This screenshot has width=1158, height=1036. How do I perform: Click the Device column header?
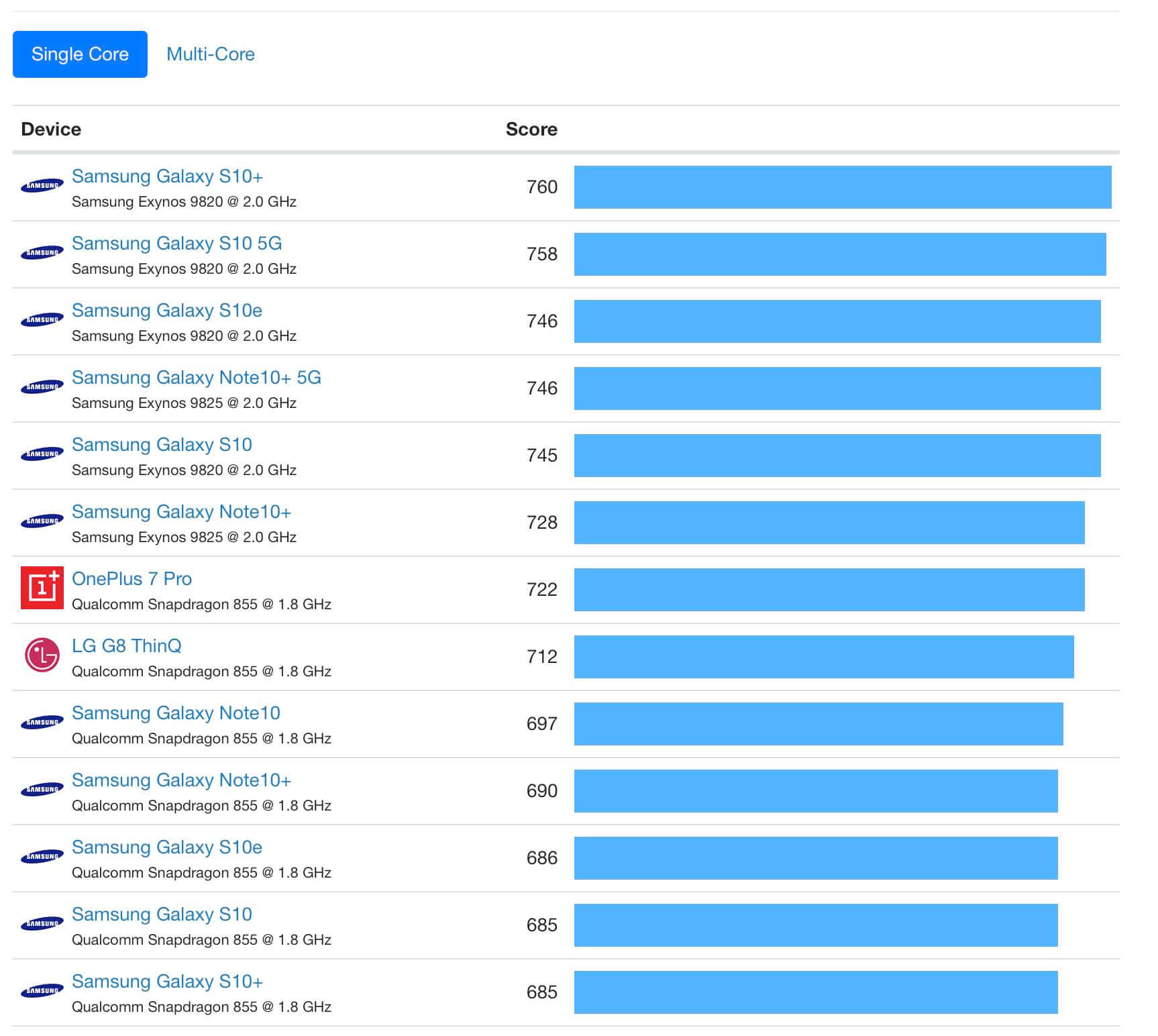pyautogui.click(x=51, y=129)
